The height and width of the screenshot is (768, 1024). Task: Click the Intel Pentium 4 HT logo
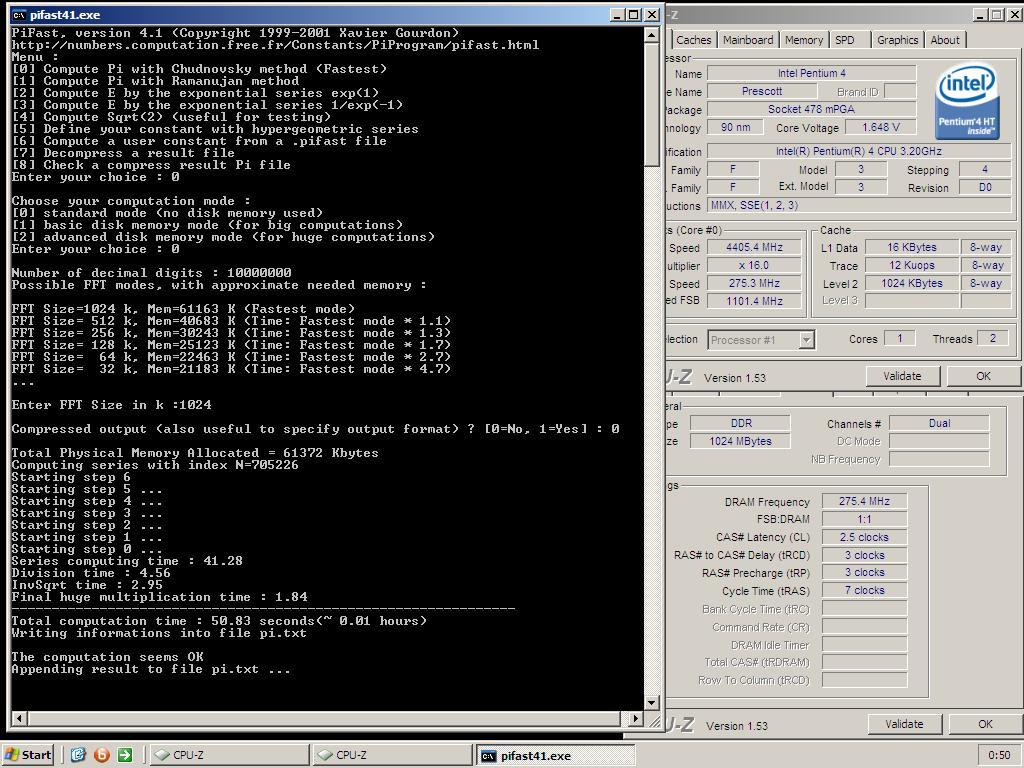pyautogui.click(x=966, y=101)
